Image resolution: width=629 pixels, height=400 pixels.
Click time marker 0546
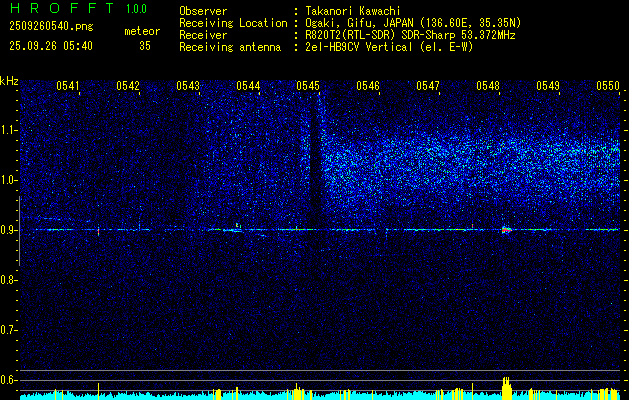coord(368,85)
